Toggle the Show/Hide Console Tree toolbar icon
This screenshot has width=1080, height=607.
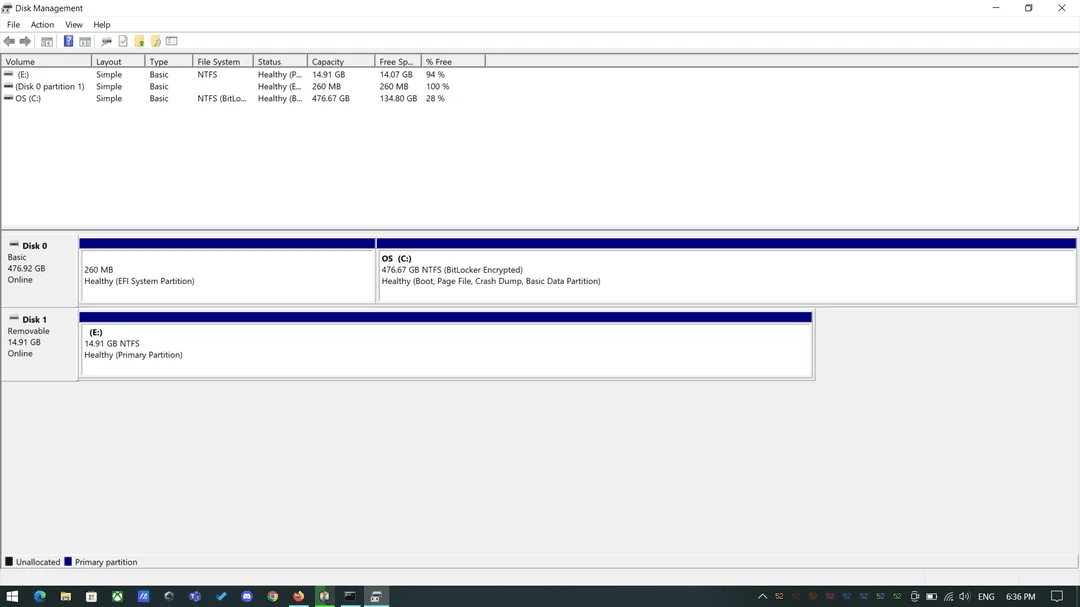(47, 41)
